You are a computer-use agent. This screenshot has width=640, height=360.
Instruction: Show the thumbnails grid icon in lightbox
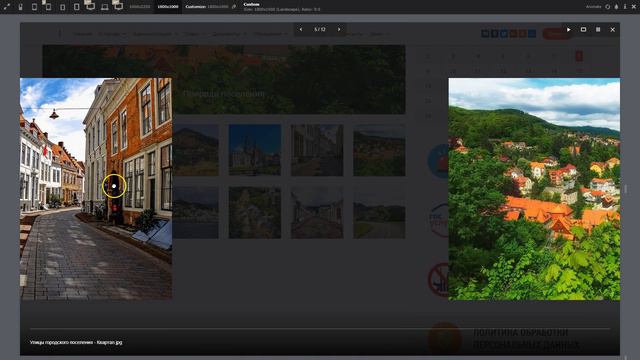point(598,29)
